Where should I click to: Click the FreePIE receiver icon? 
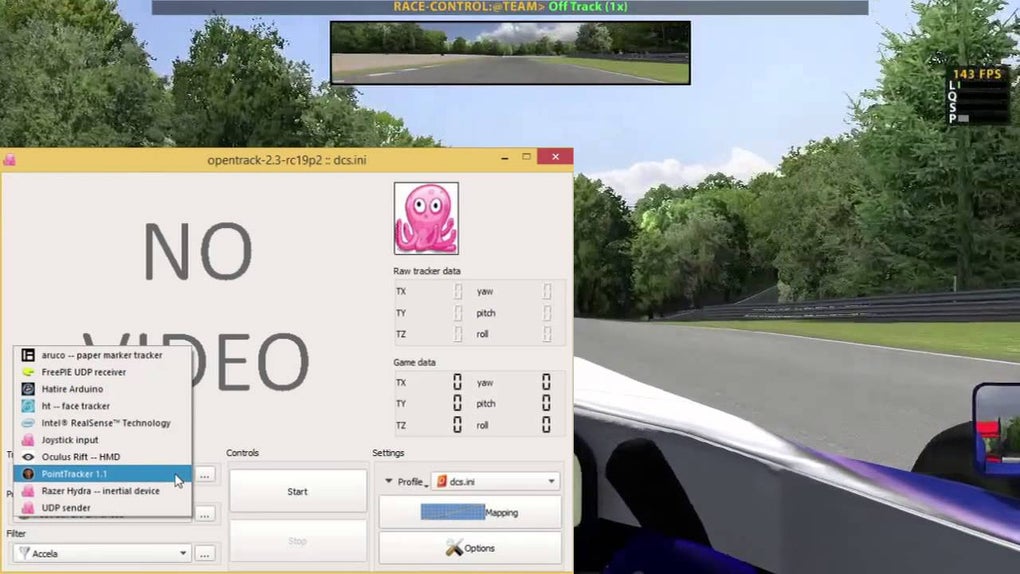(28, 372)
